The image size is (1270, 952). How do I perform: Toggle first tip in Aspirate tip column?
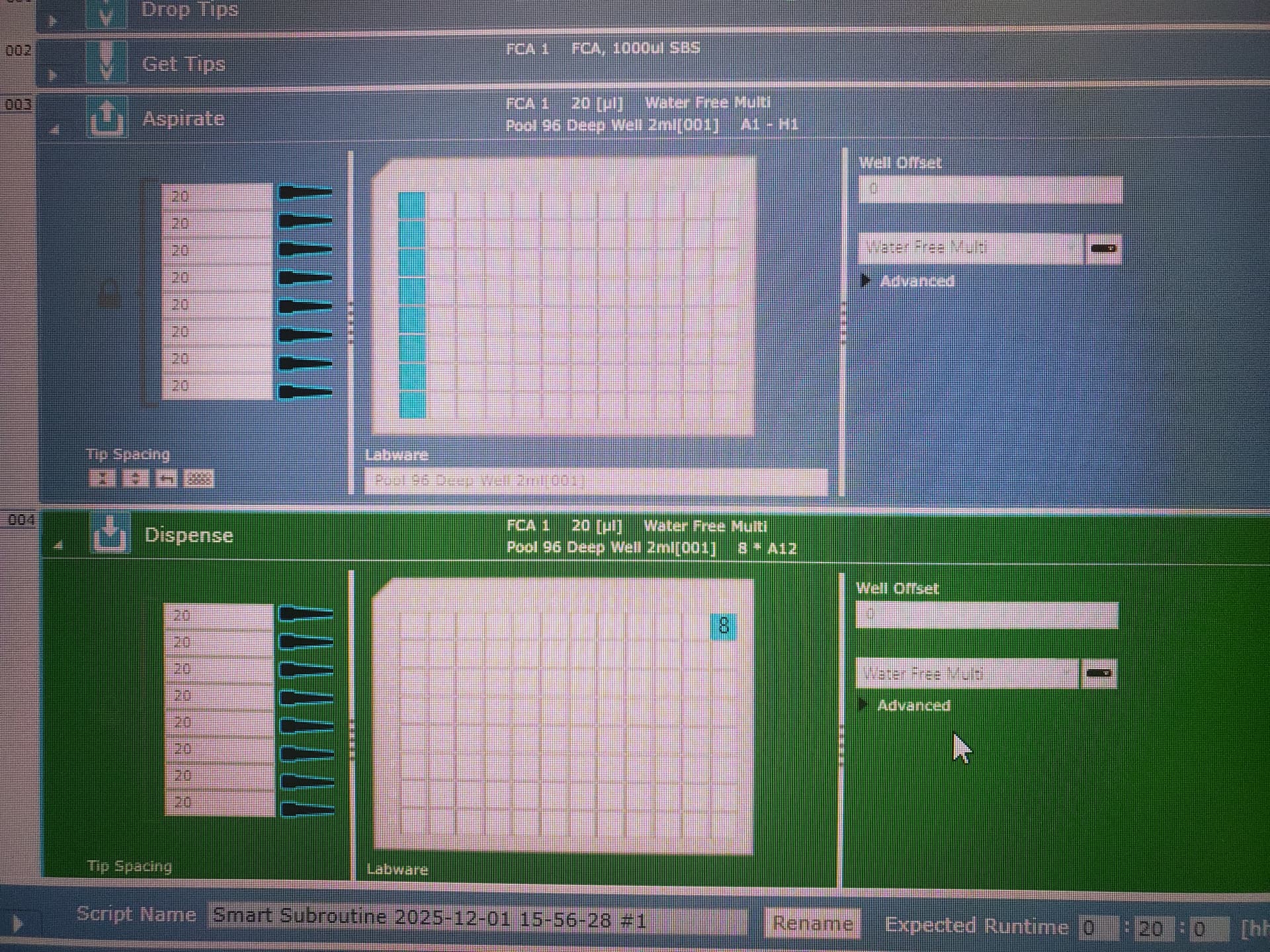coord(304,192)
